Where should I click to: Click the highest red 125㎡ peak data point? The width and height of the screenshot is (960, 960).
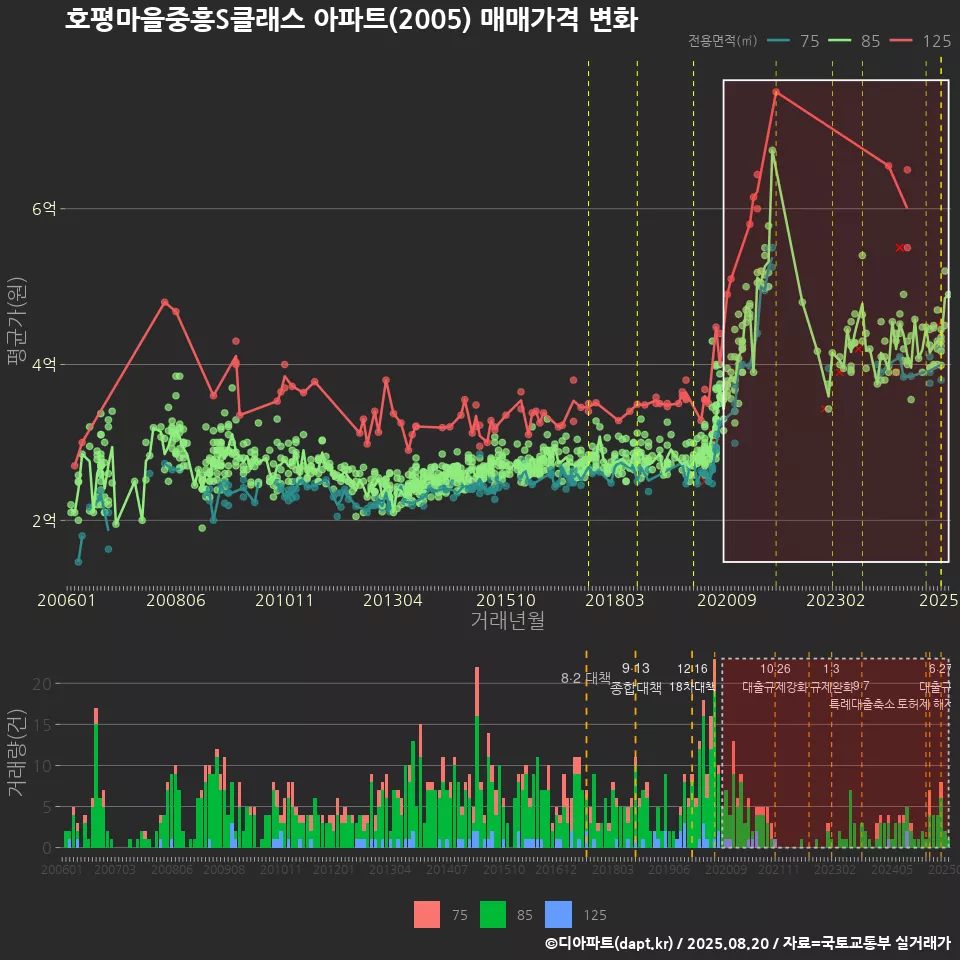tap(776, 92)
